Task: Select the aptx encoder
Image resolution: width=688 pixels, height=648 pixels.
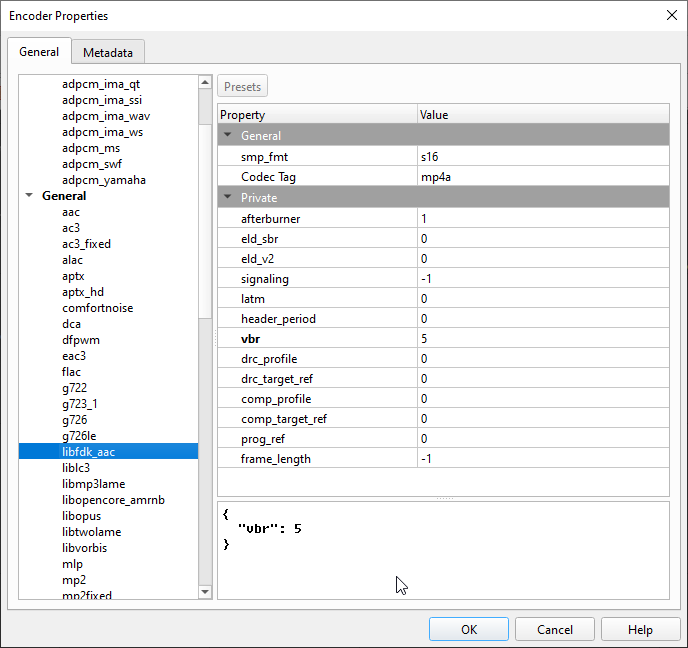Action: coord(73,276)
